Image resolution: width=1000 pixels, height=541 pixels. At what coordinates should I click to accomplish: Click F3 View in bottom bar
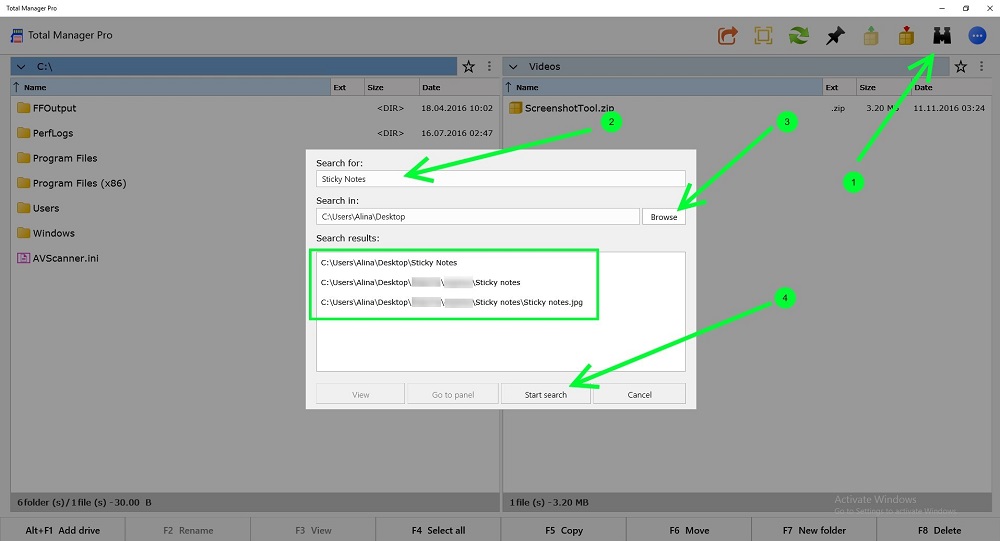pyautogui.click(x=313, y=530)
